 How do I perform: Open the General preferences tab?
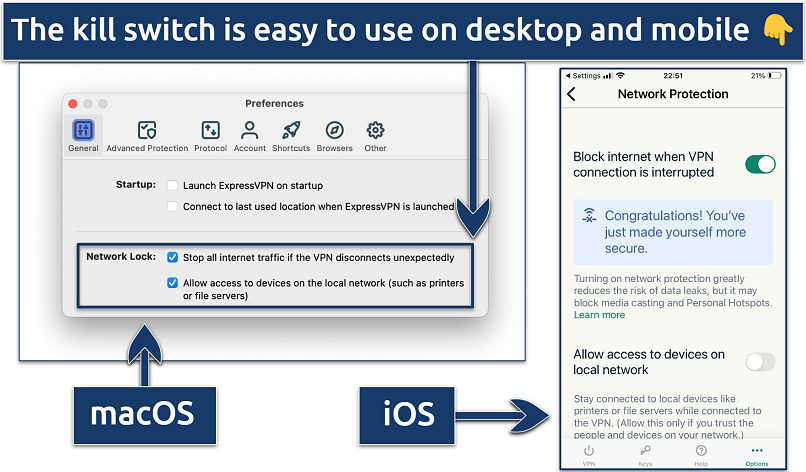[83, 135]
